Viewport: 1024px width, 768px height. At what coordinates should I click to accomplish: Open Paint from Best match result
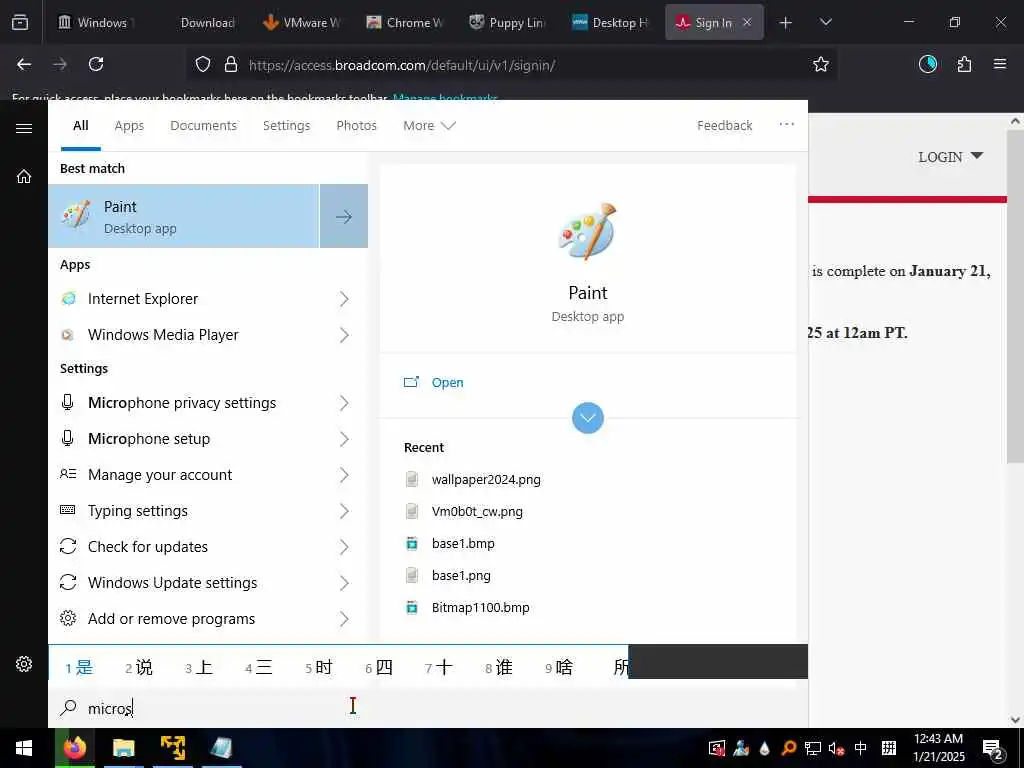click(x=184, y=216)
